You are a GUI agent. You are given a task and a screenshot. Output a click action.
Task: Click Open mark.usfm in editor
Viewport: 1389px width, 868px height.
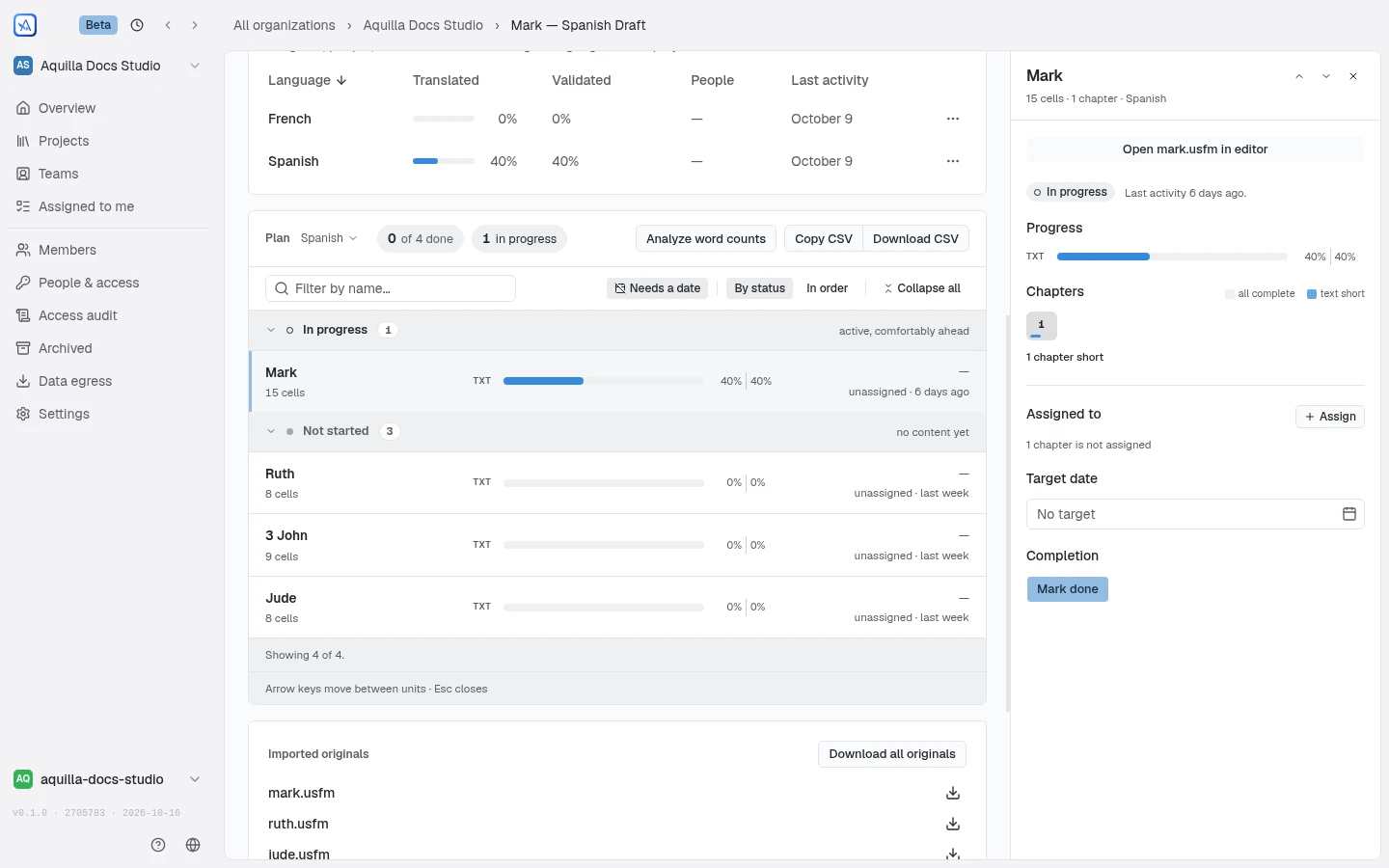click(1195, 149)
